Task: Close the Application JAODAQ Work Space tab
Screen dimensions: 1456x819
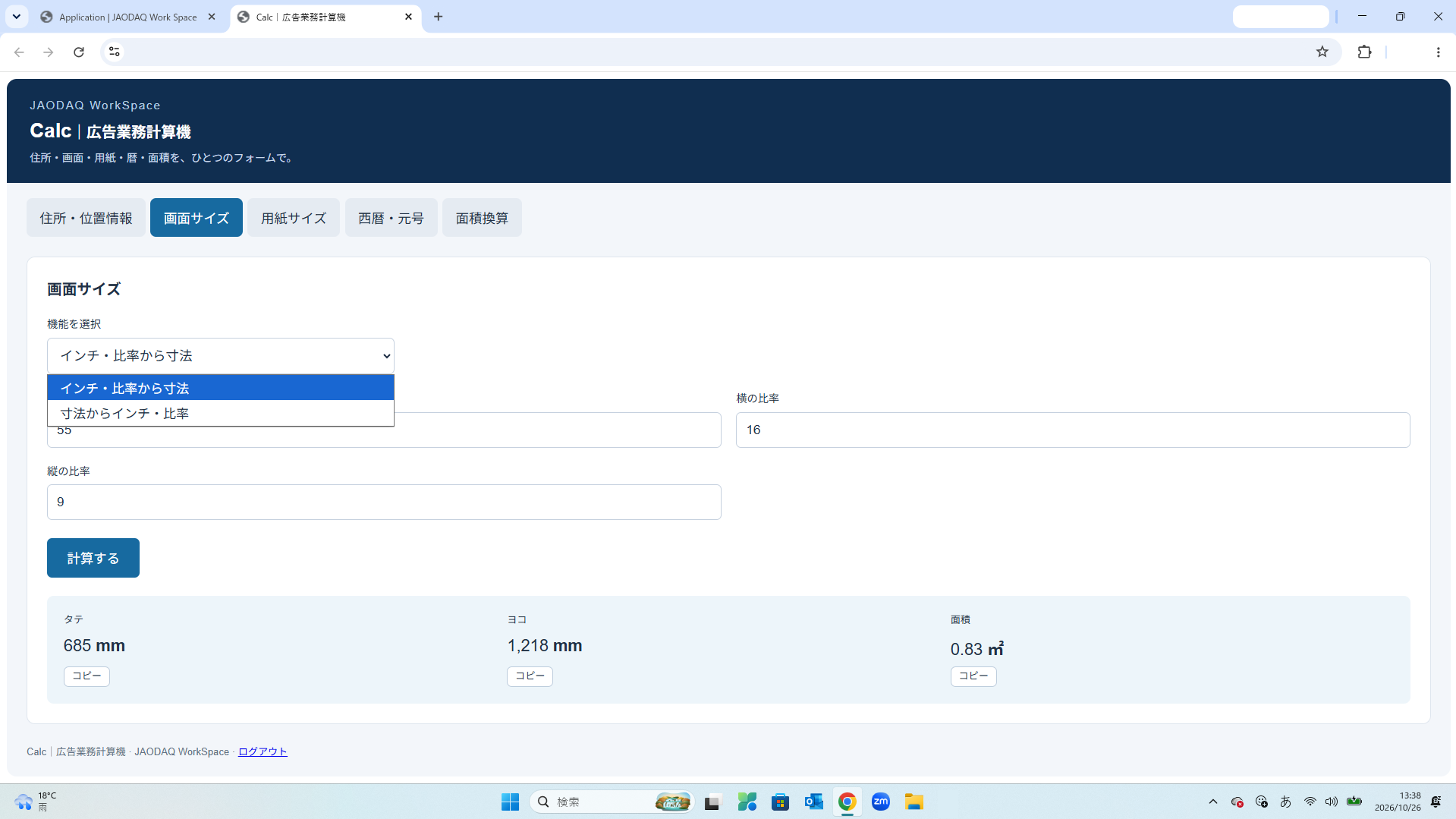Action: click(x=212, y=17)
